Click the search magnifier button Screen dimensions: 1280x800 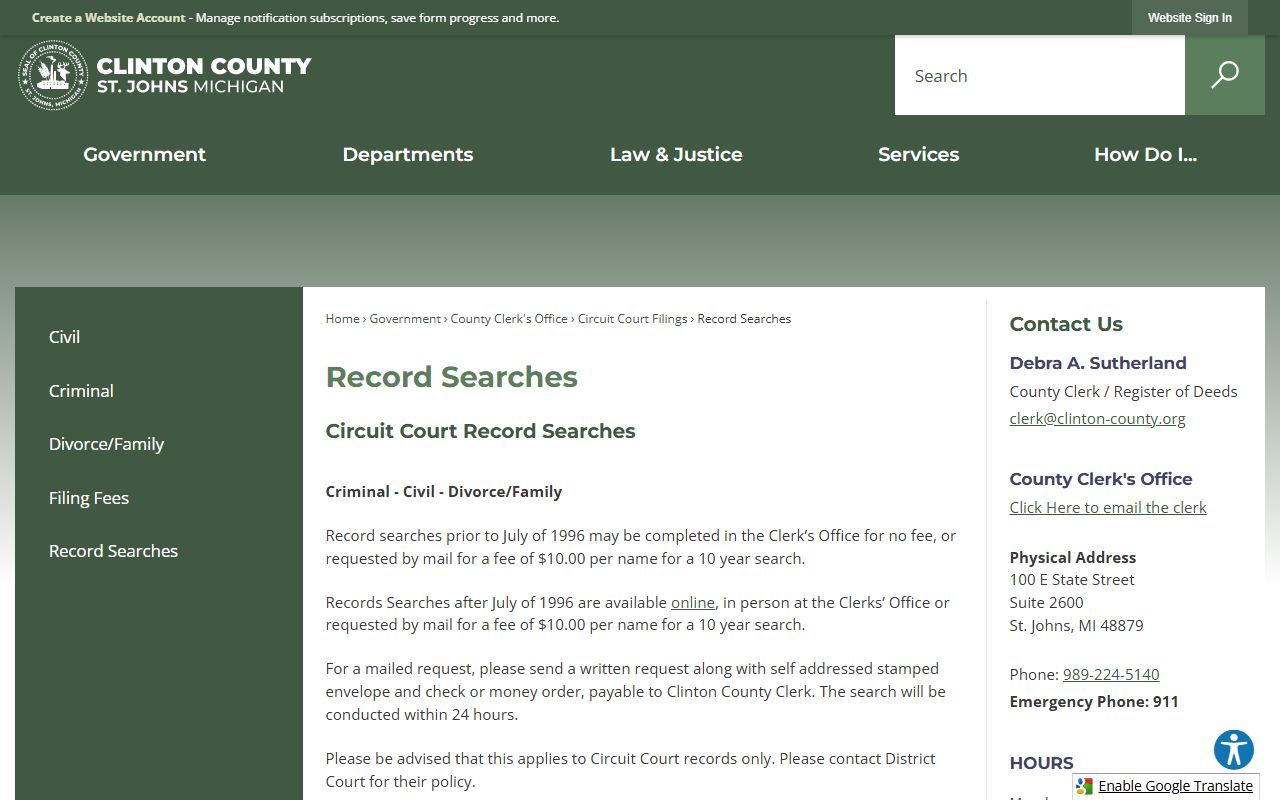pyautogui.click(x=1225, y=75)
